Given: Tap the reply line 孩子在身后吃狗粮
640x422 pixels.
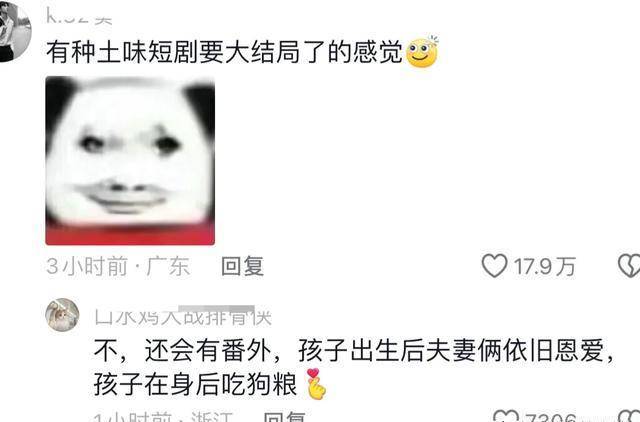Looking at the screenshot, I should tap(195, 384).
